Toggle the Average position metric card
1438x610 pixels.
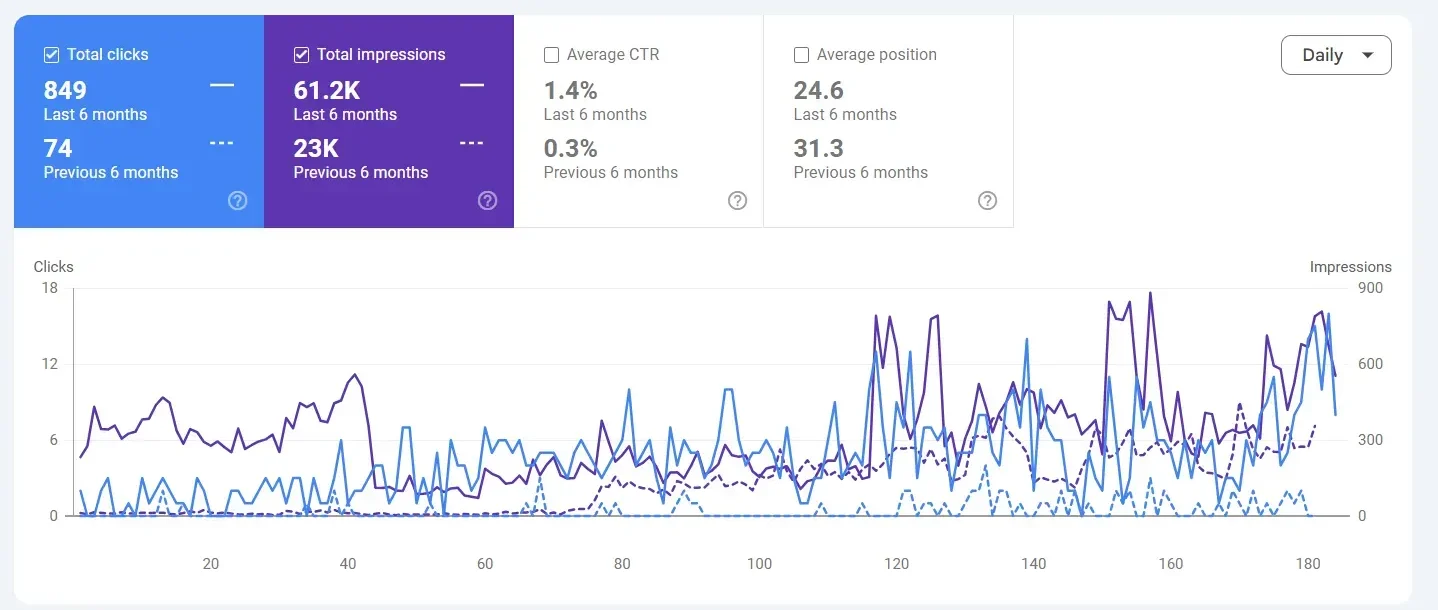[888, 120]
